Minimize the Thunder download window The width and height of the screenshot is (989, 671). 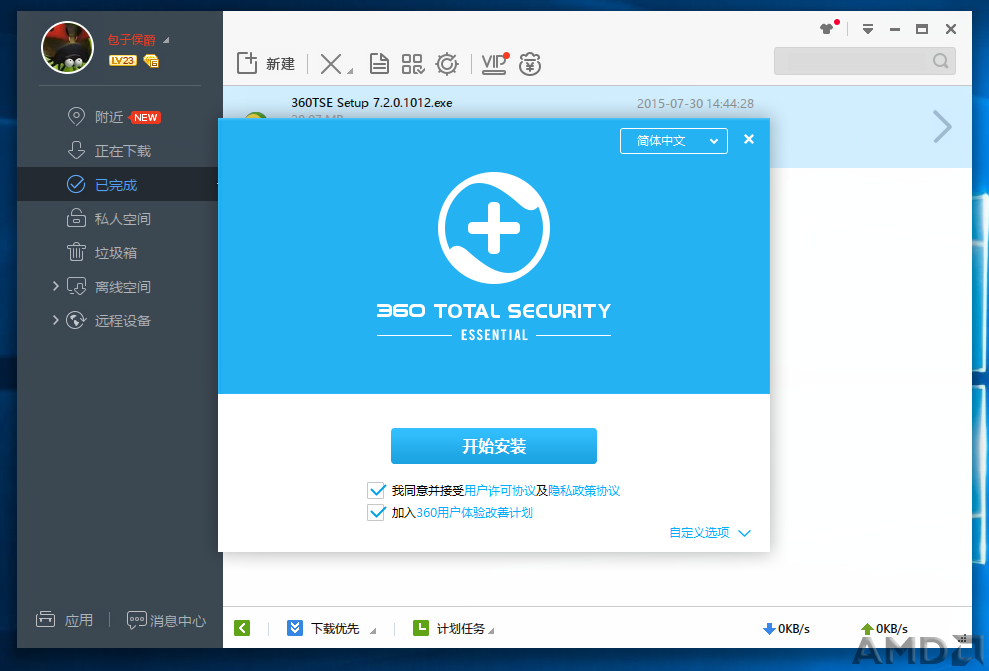895,29
